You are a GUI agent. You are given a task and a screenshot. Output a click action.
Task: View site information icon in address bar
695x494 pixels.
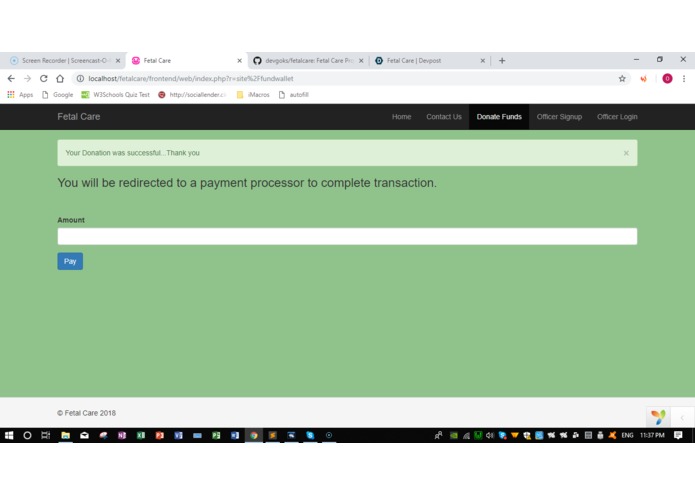80,78
